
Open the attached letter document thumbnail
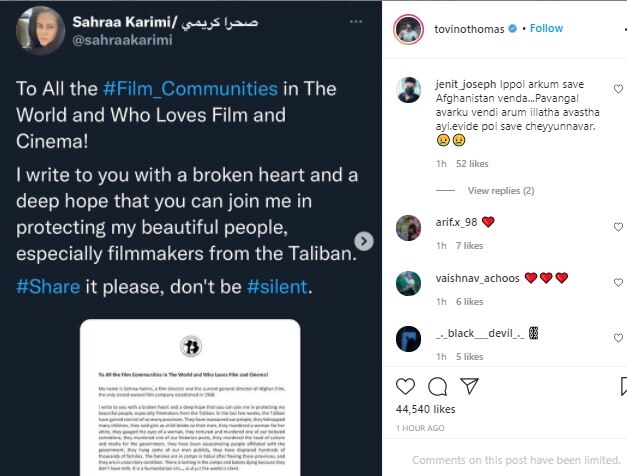(188, 397)
